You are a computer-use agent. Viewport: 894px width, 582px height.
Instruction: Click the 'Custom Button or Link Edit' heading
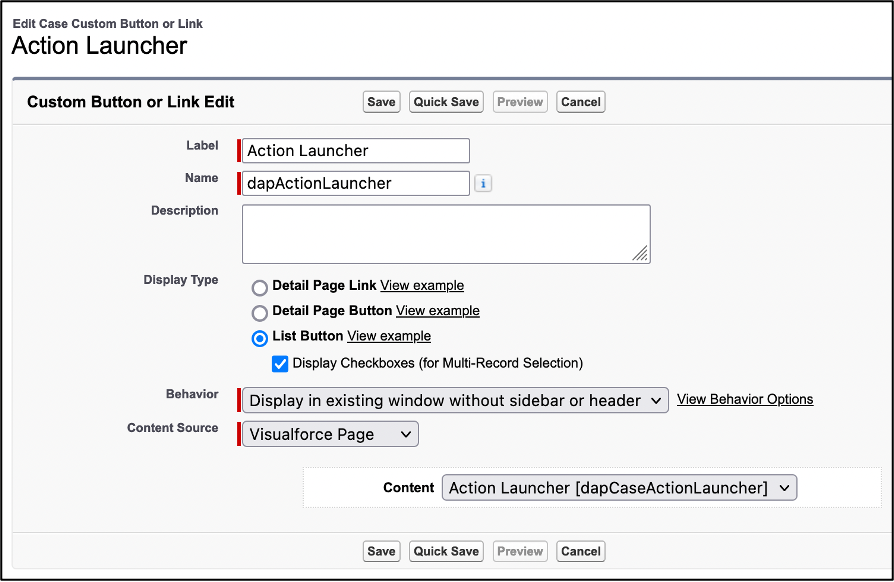131,102
